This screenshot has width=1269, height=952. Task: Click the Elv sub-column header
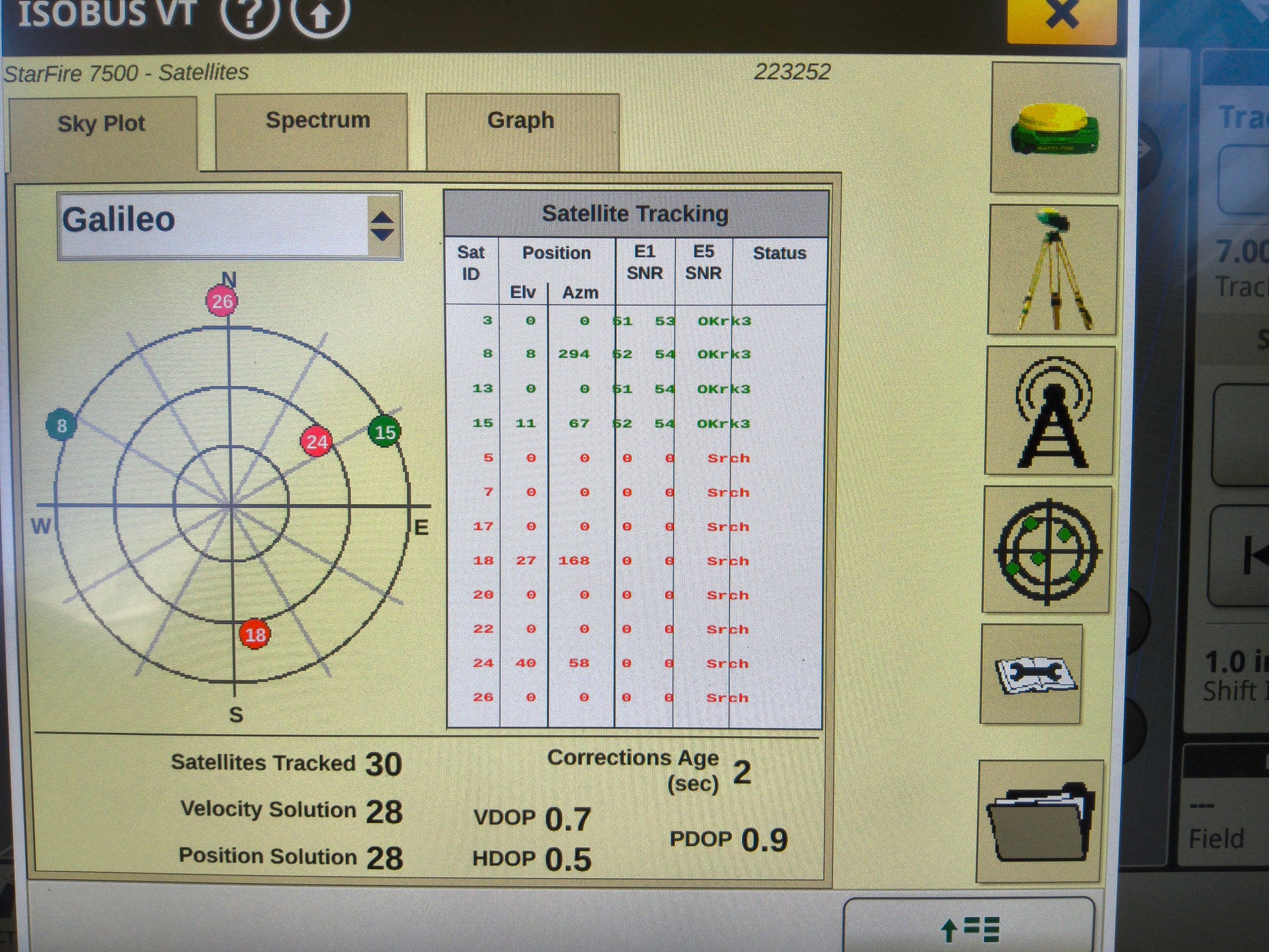pyautogui.click(x=522, y=292)
